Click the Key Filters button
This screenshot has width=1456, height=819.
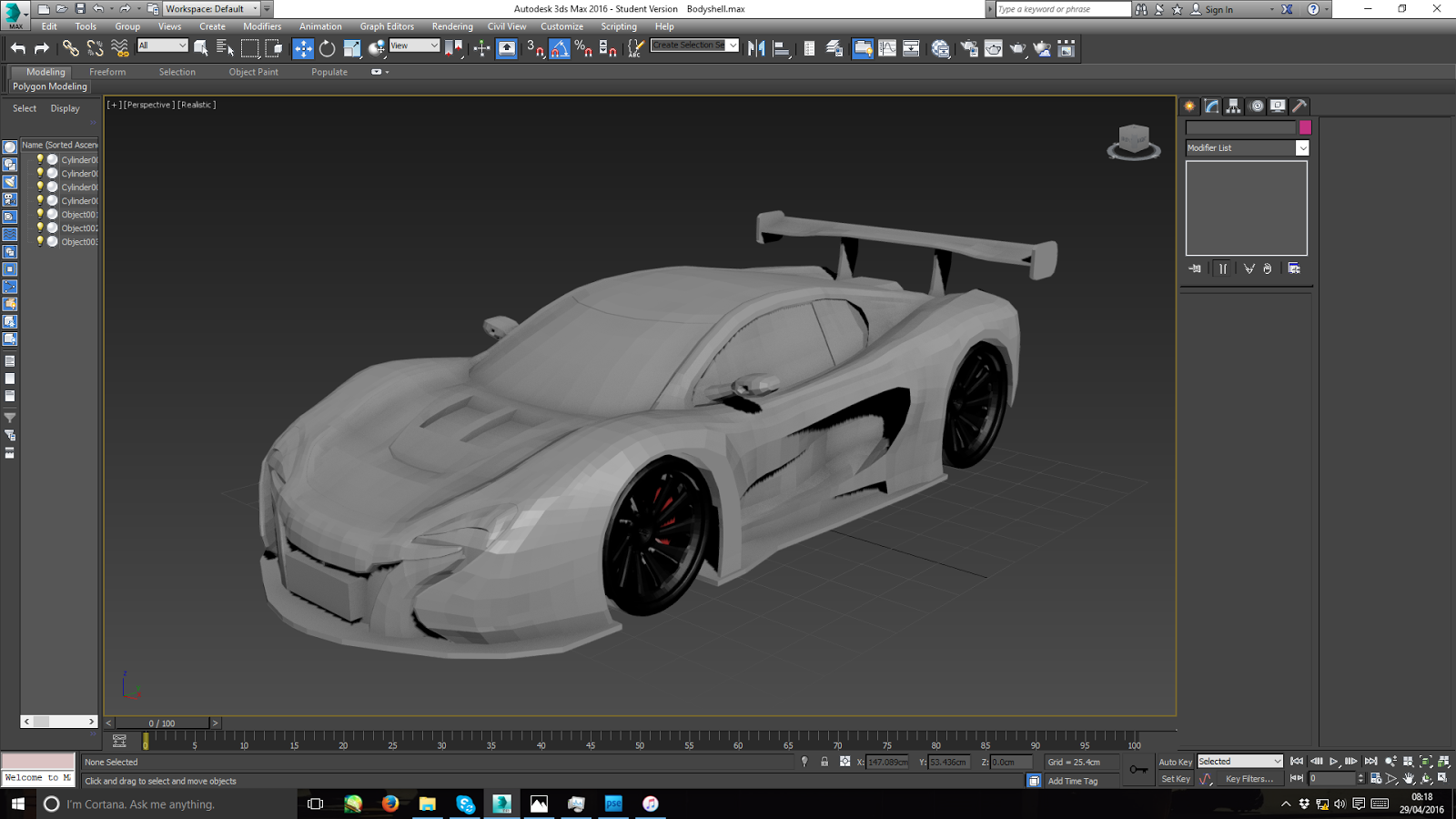coord(1249,779)
